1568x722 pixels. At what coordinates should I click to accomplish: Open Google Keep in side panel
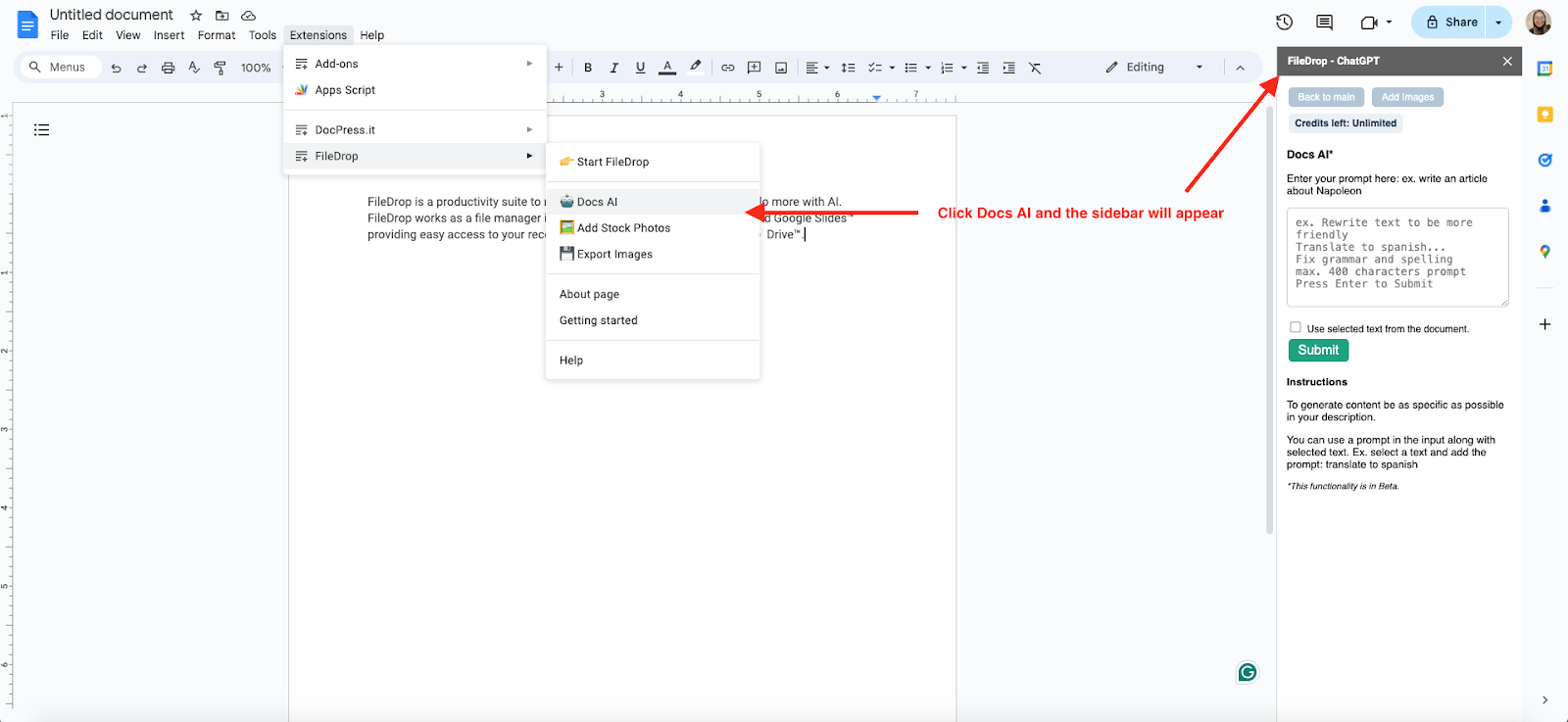point(1544,115)
